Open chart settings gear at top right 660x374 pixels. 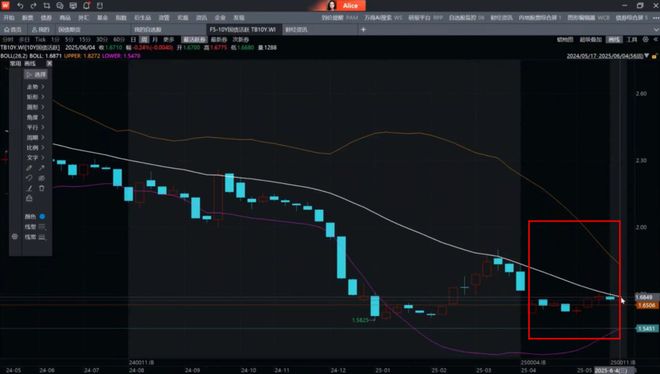click(646, 40)
